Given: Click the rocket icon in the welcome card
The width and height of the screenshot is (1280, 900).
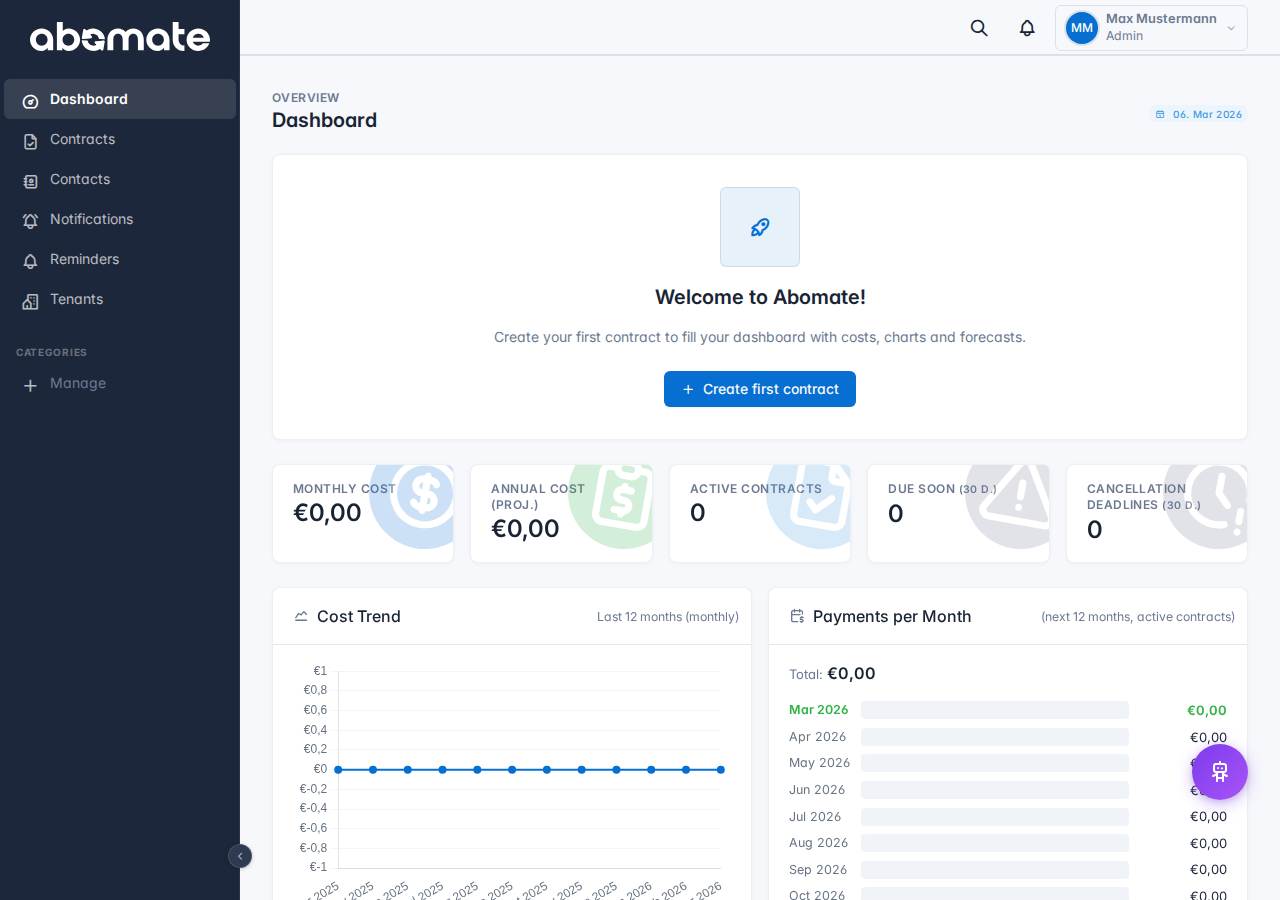Looking at the screenshot, I should point(759,226).
